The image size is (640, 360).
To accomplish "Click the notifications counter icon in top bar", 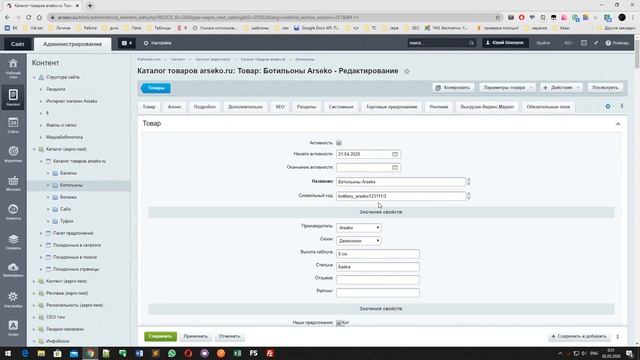I will tap(127, 43).
